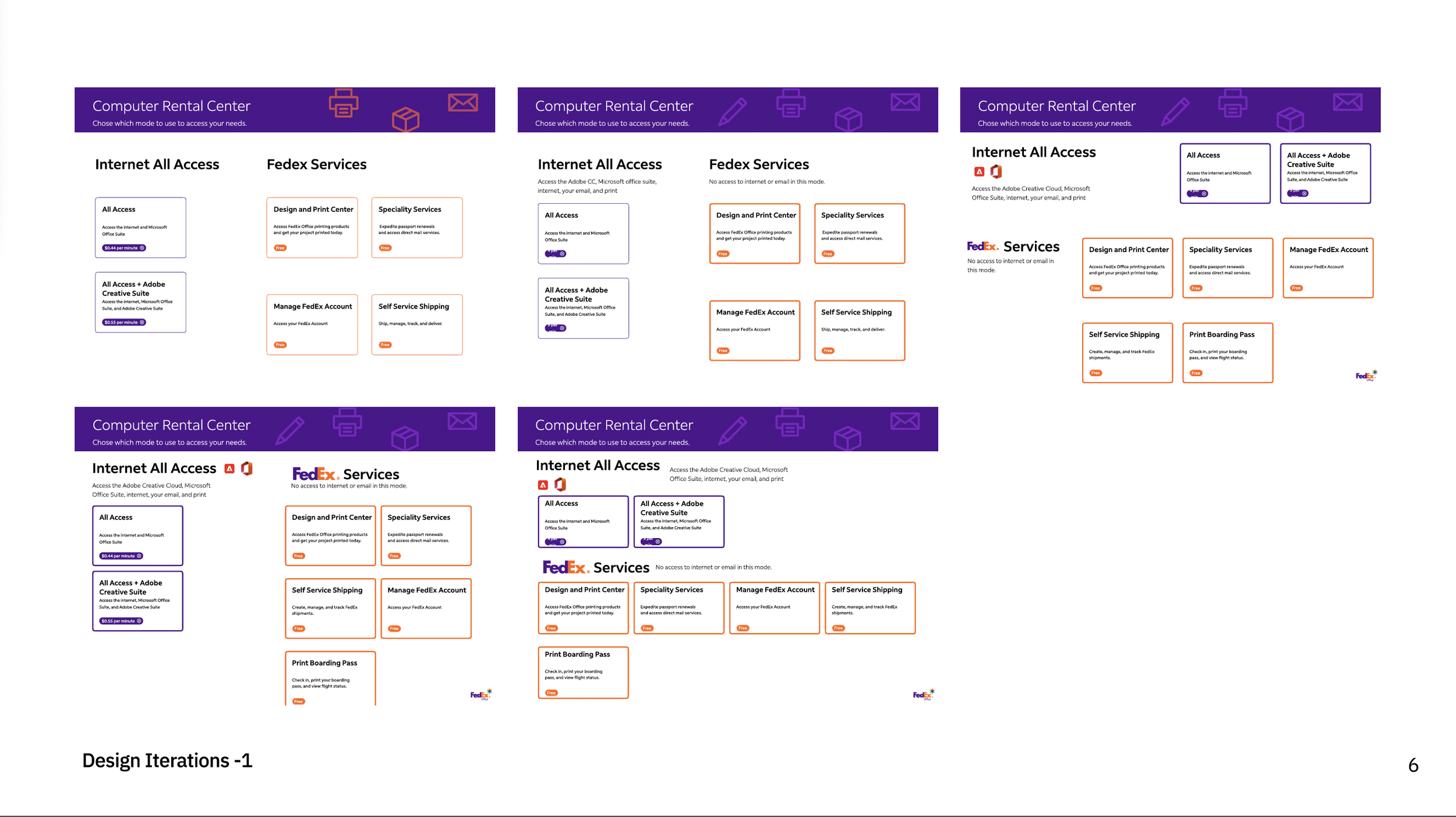
Task: Click the FedEx Office logo in bottom-middle mockup
Action: tap(923, 694)
